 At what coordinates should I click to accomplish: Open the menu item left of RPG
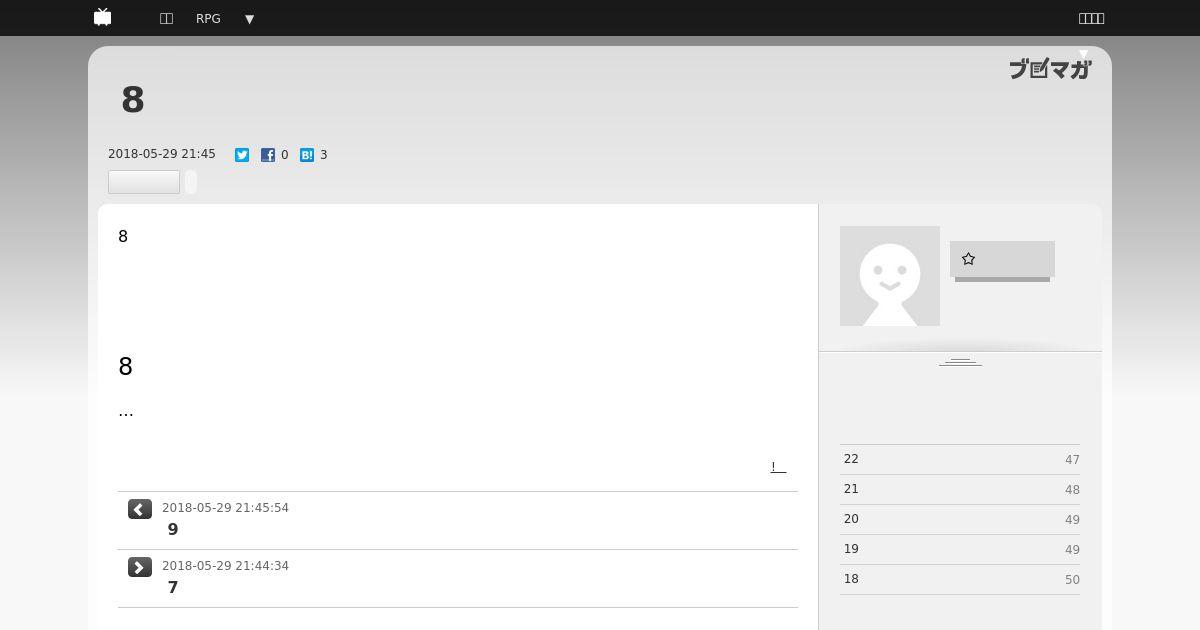tap(166, 18)
